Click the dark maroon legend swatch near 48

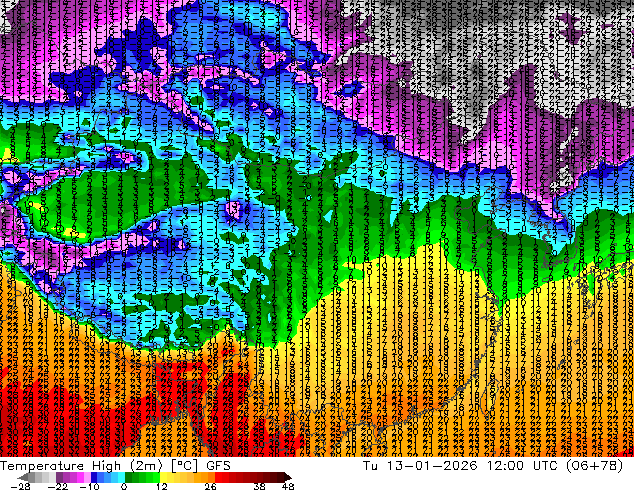click(280, 477)
